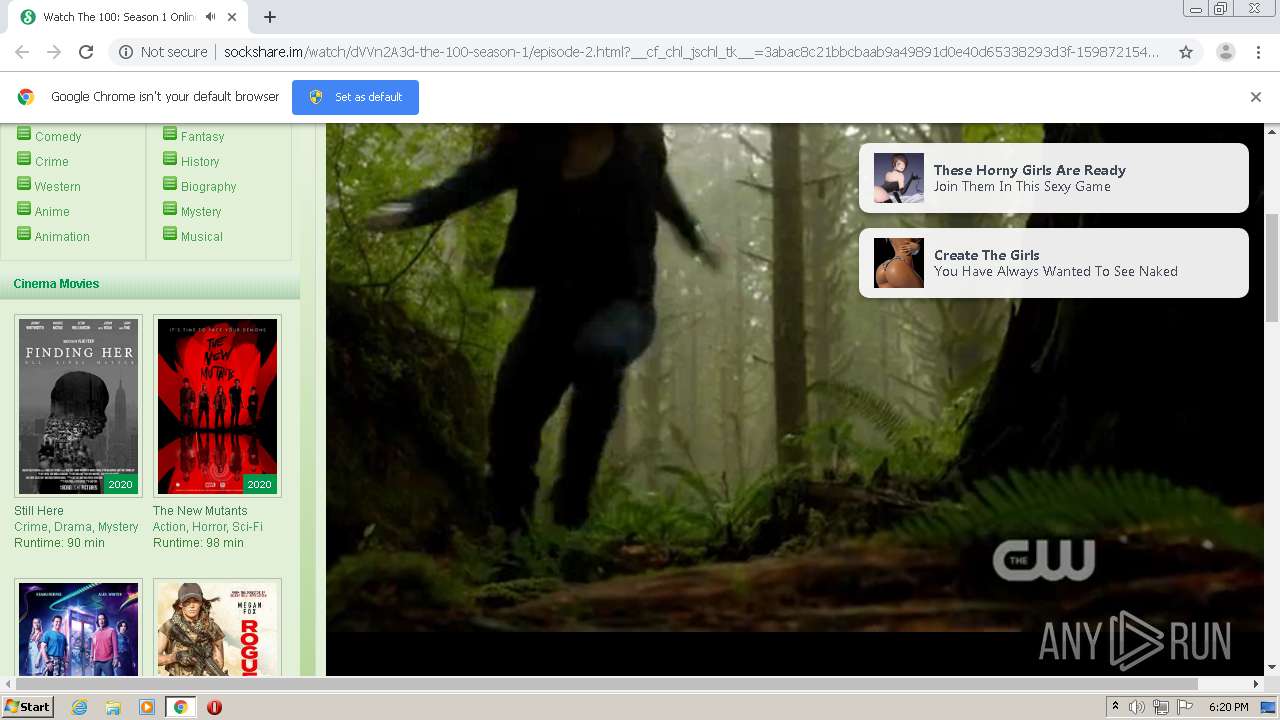1280x720 pixels.
Task: Open the Windows Start menu
Action: 27,707
